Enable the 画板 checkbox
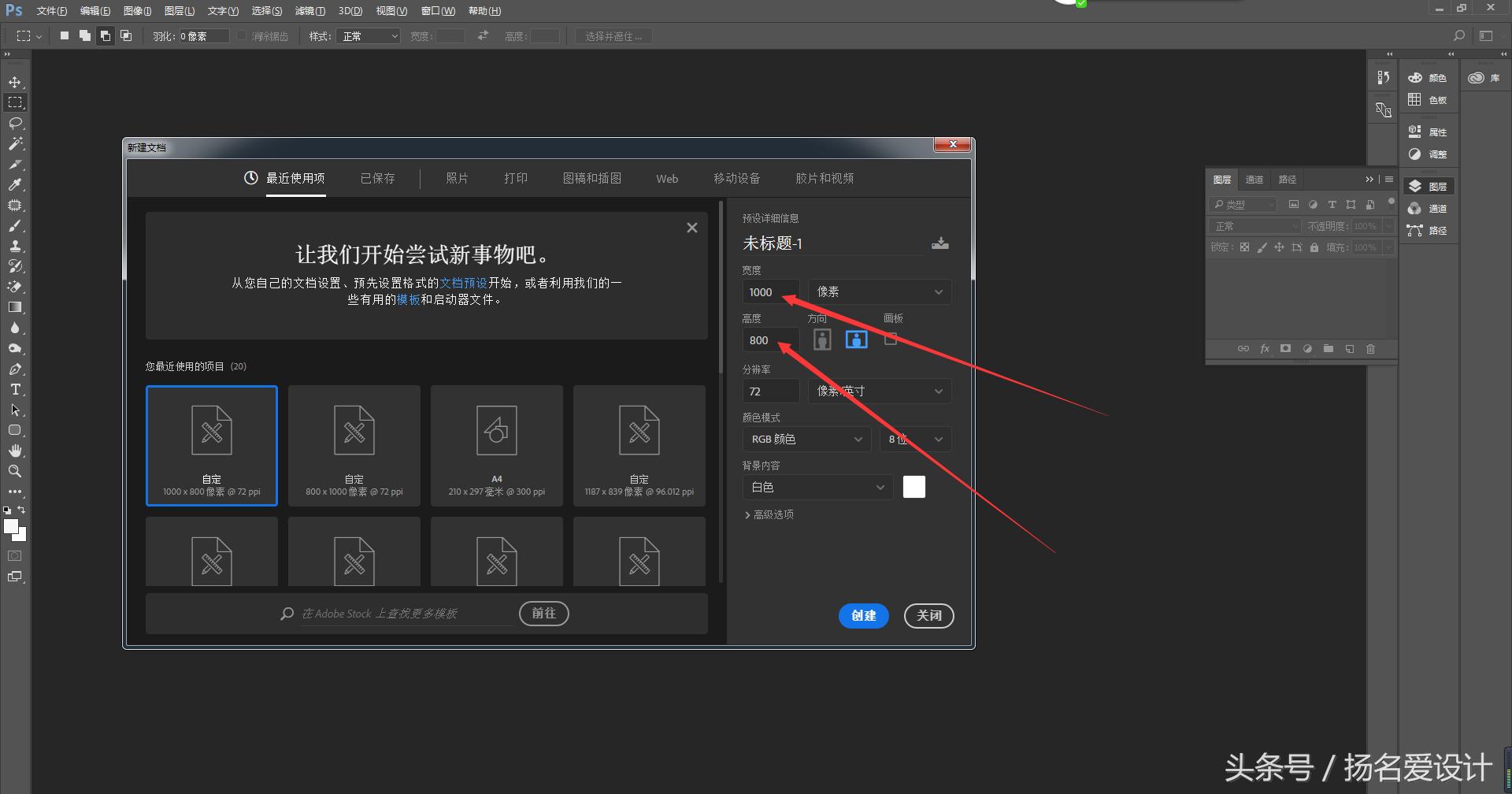The height and width of the screenshot is (794, 1512). (x=891, y=339)
